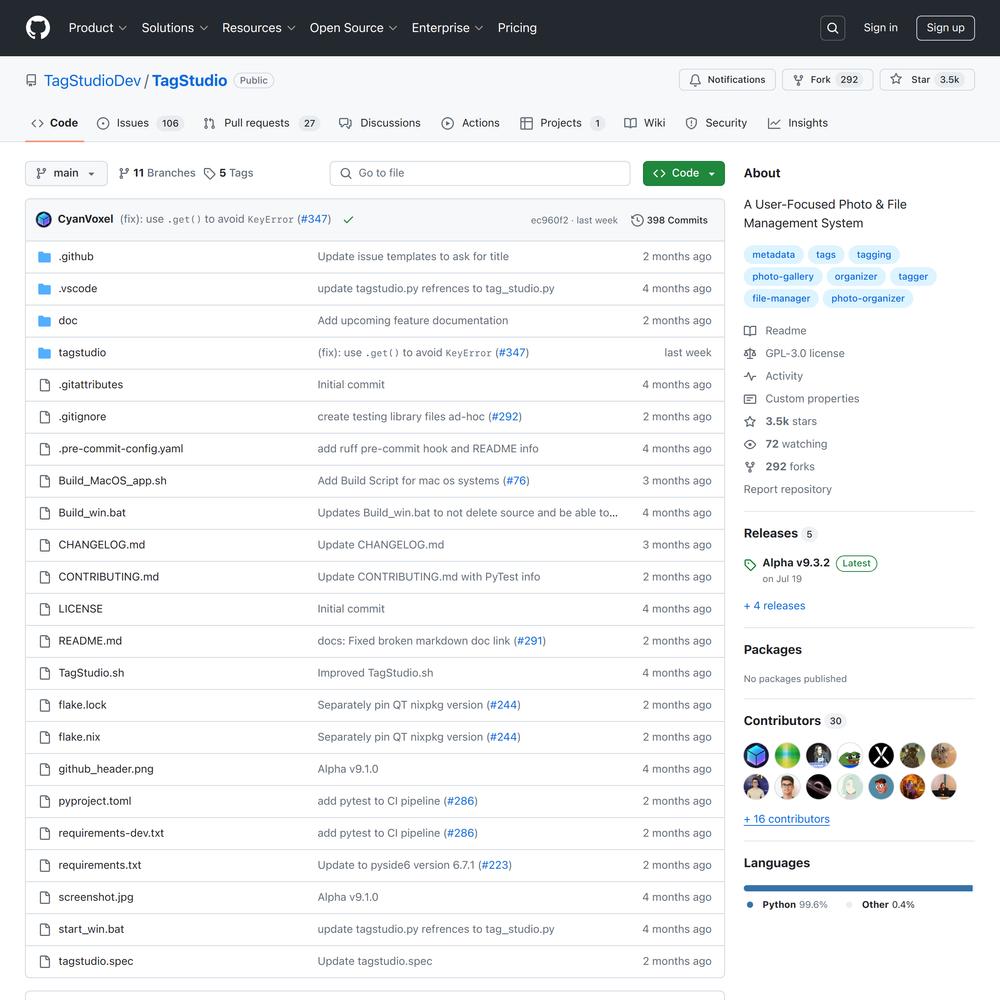This screenshot has height=1000, width=1000.
Task: Click the green commit status checkmark
Action: (348, 220)
